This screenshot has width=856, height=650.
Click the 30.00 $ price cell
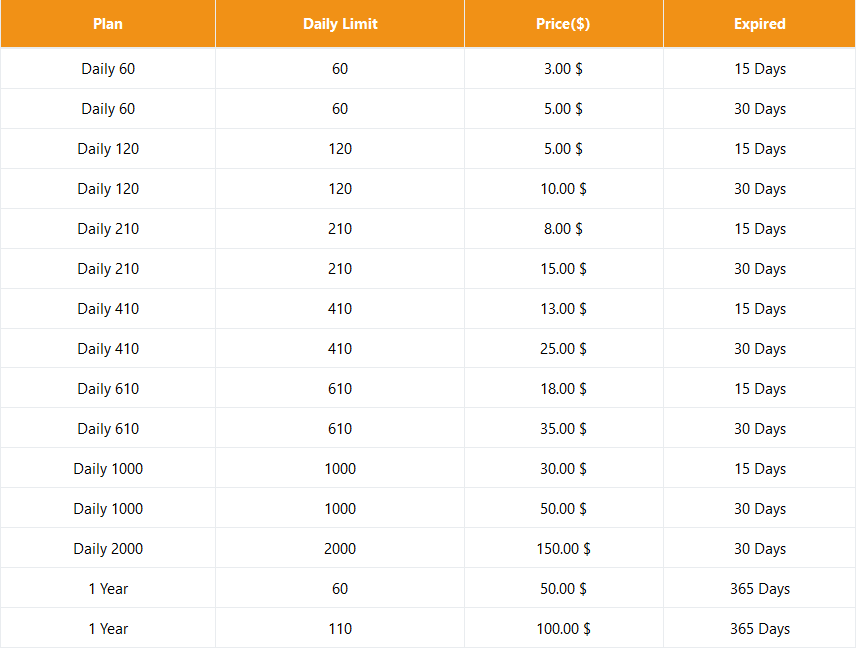click(563, 469)
